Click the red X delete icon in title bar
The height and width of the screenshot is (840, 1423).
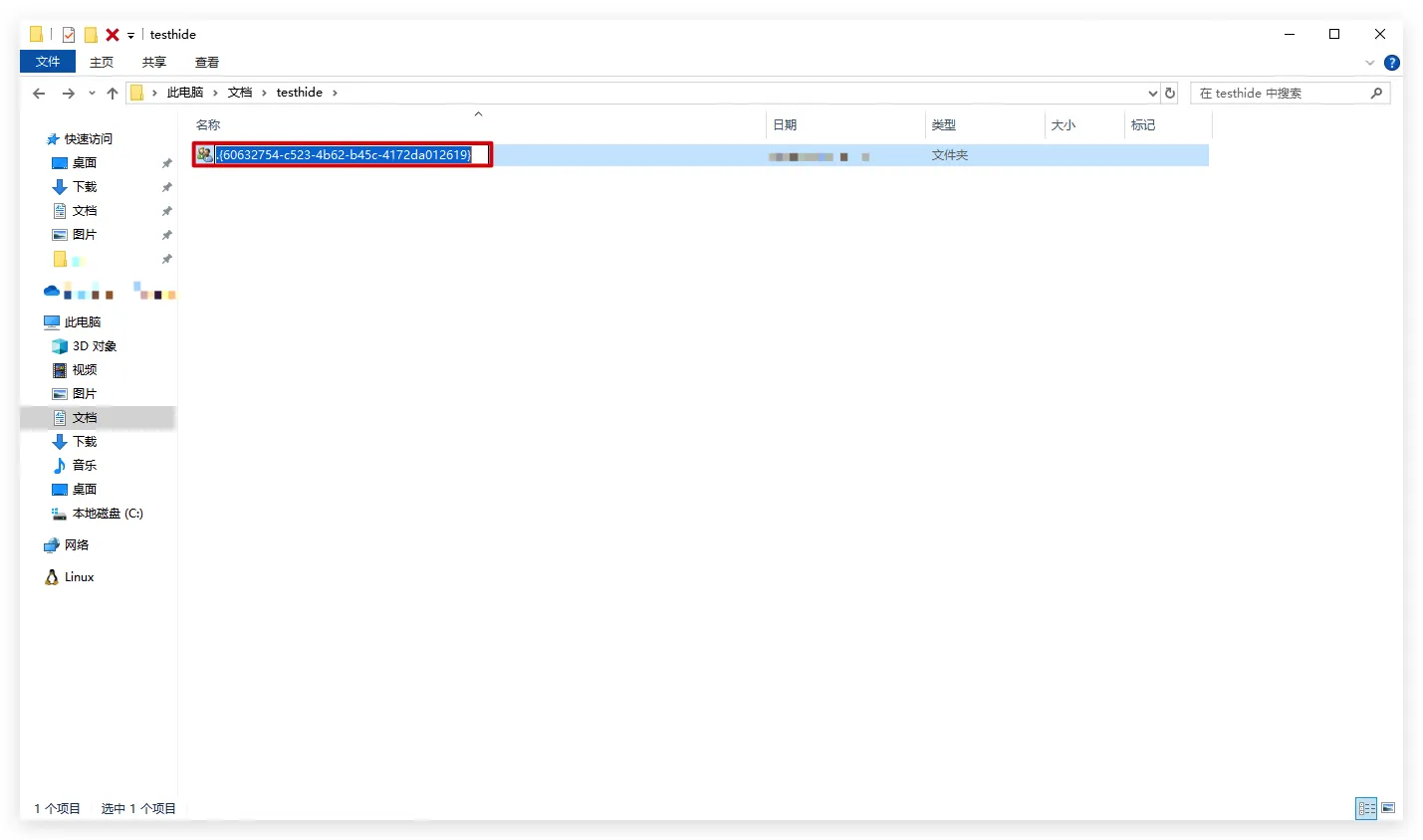[113, 35]
